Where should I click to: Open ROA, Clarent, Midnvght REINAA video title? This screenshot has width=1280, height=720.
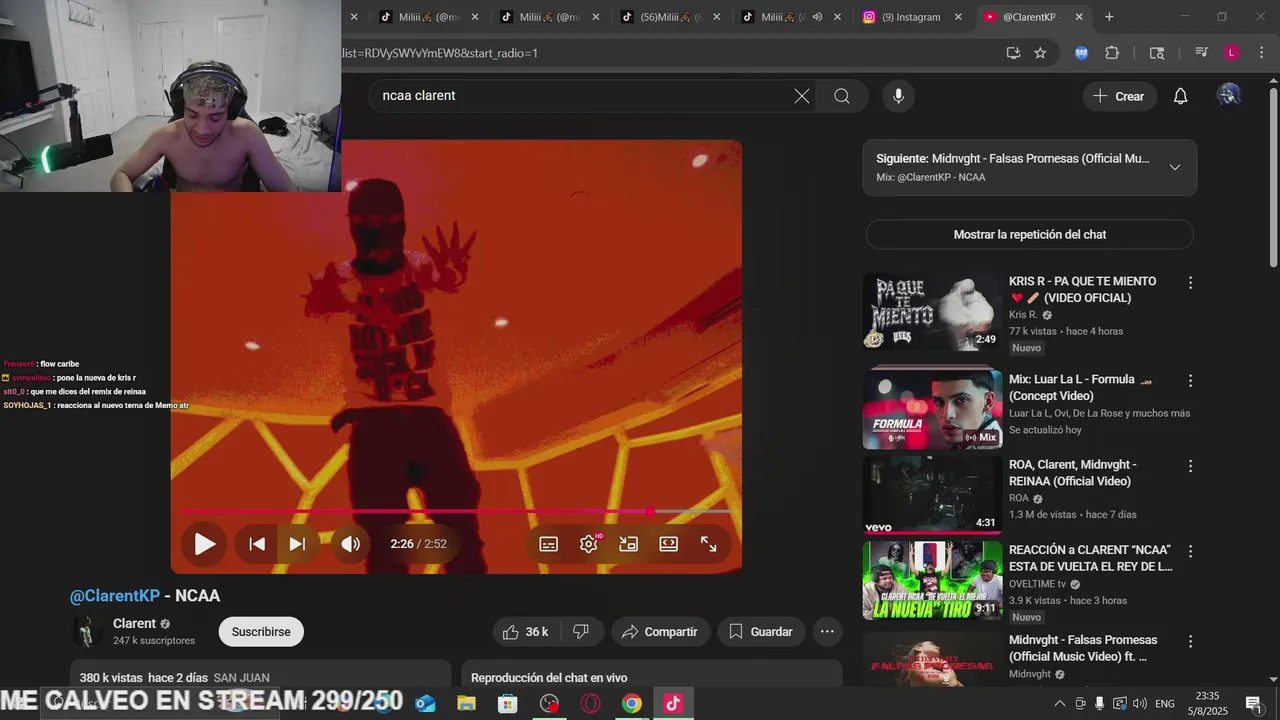pos(1073,473)
